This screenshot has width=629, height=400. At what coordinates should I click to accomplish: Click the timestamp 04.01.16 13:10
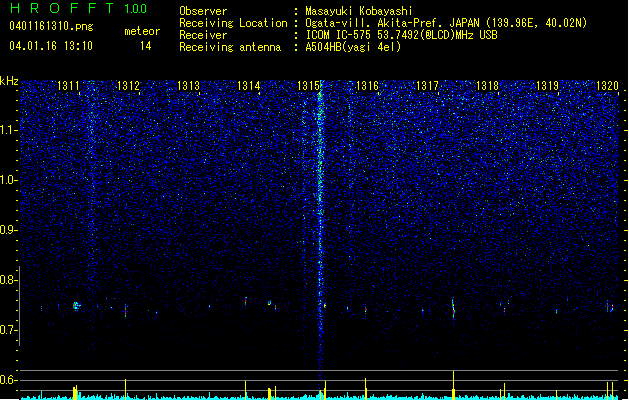[51, 46]
